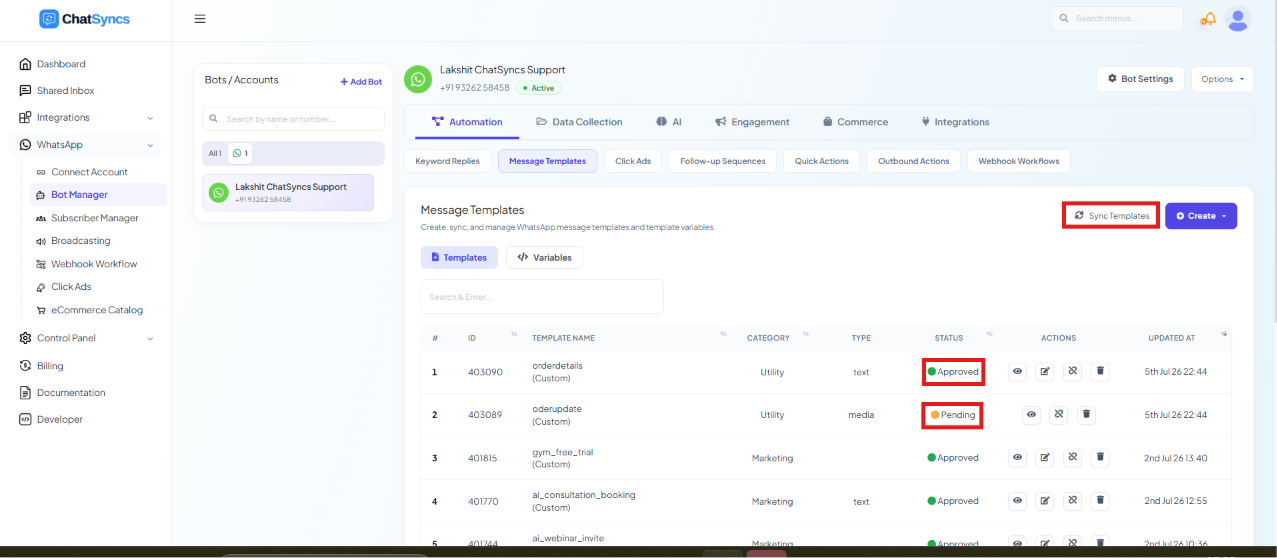This screenshot has height=558, width=1277.
Task: Switch to the Commerce tab
Action: click(855, 122)
